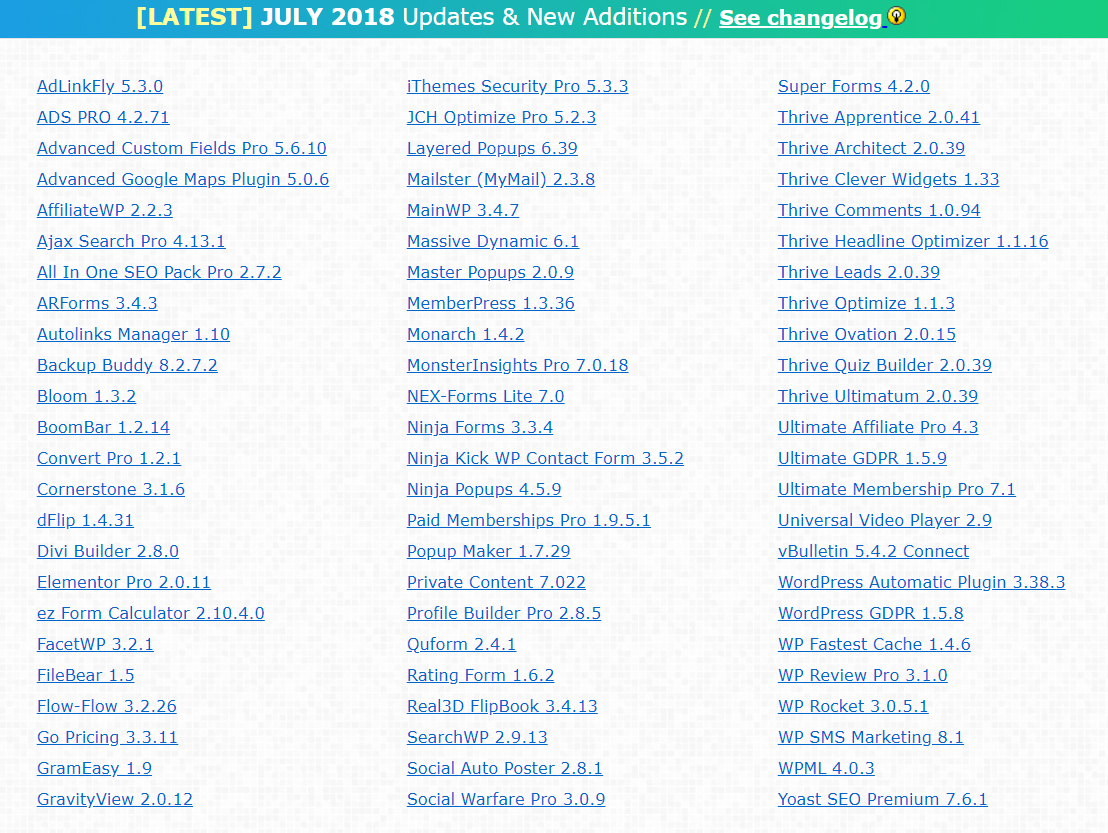Open GravityView 2.0.12
Screen dimensions: 1108x833
114,800
